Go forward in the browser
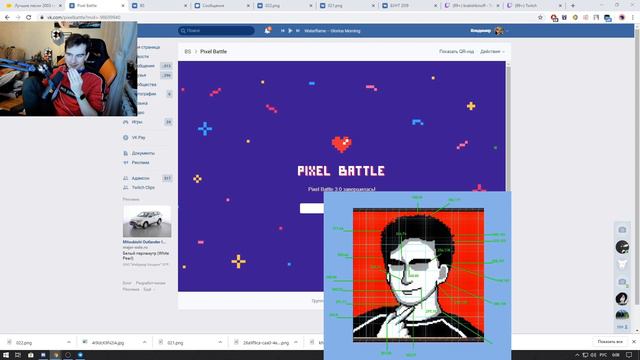This screenshot has height=360, width=640. (x=18, y=18)
